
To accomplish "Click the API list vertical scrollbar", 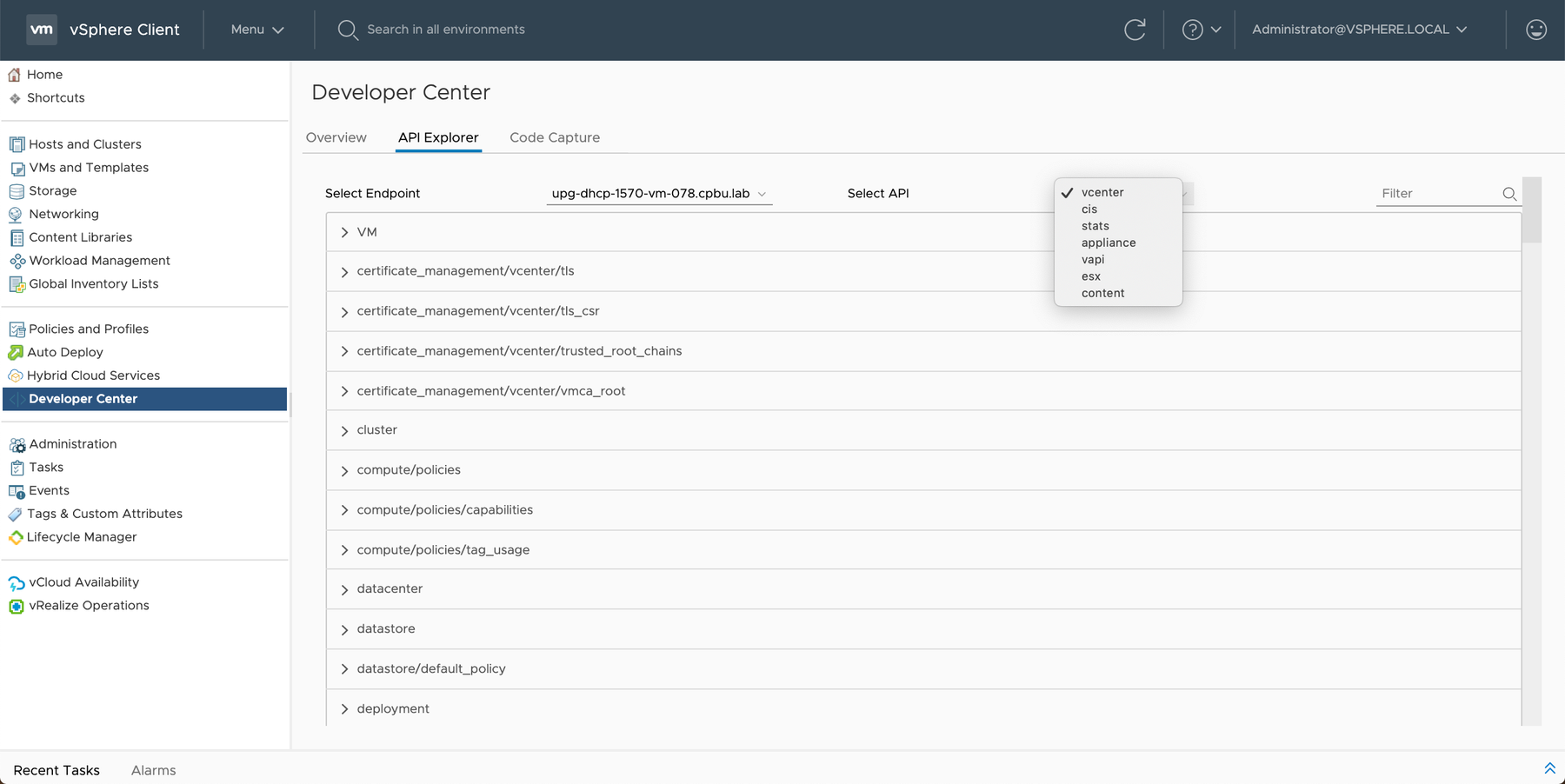I will pyautogui.click(x=1532, y=210).
